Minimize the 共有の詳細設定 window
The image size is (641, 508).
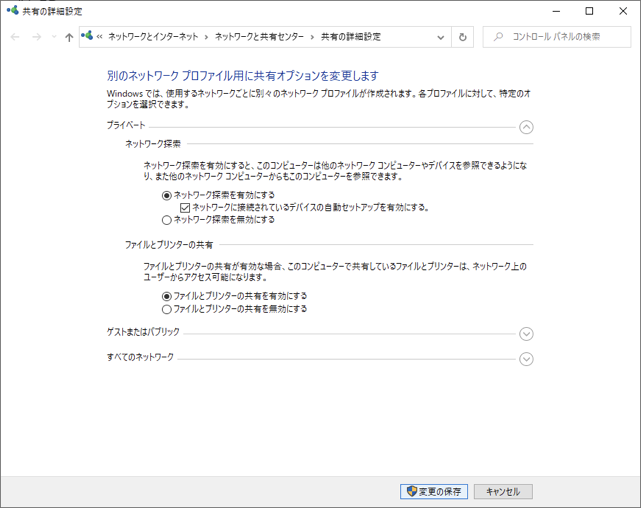(x=556, y=11)
